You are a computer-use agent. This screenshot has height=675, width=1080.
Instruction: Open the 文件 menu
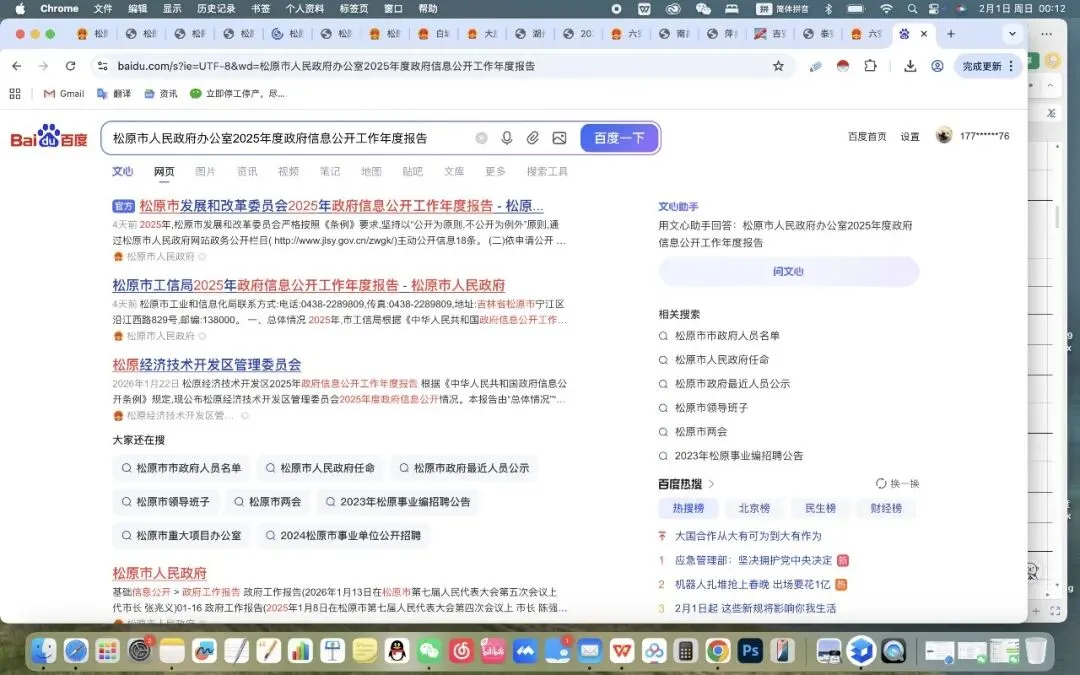coord(103,8)
